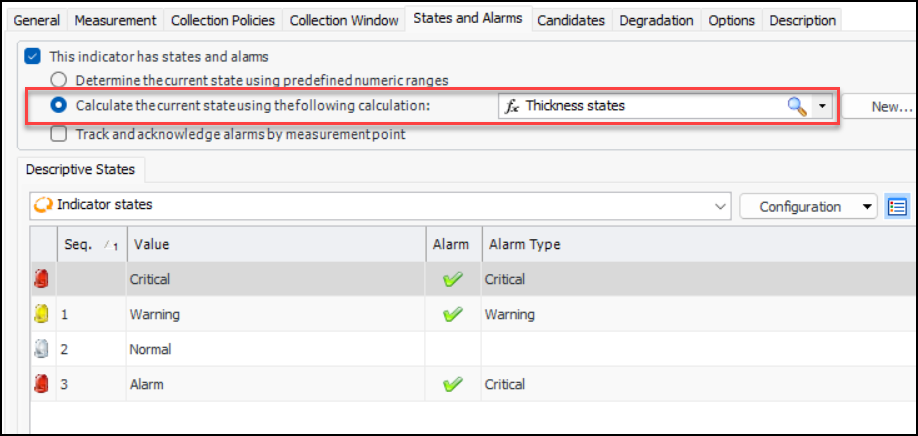The height and width of the screenshot is (436, 918).
Task: Click the red siren icon in Alarm row
Action: [41, 384]
